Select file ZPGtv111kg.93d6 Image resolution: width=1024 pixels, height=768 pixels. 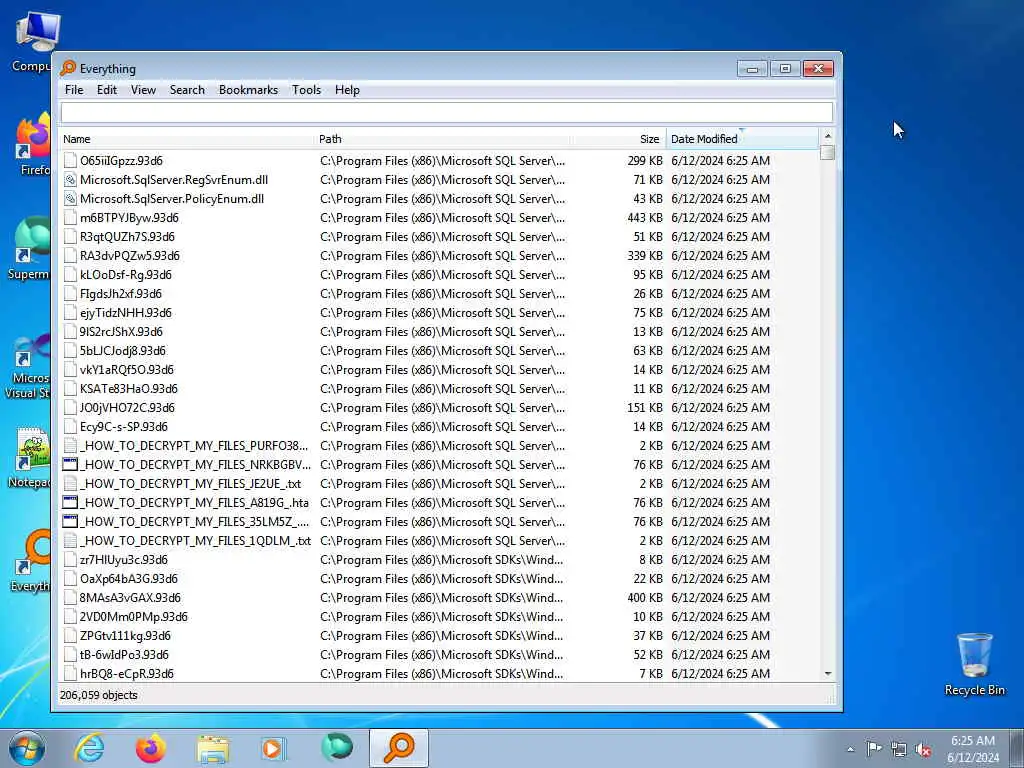click(x=125, y=635)
